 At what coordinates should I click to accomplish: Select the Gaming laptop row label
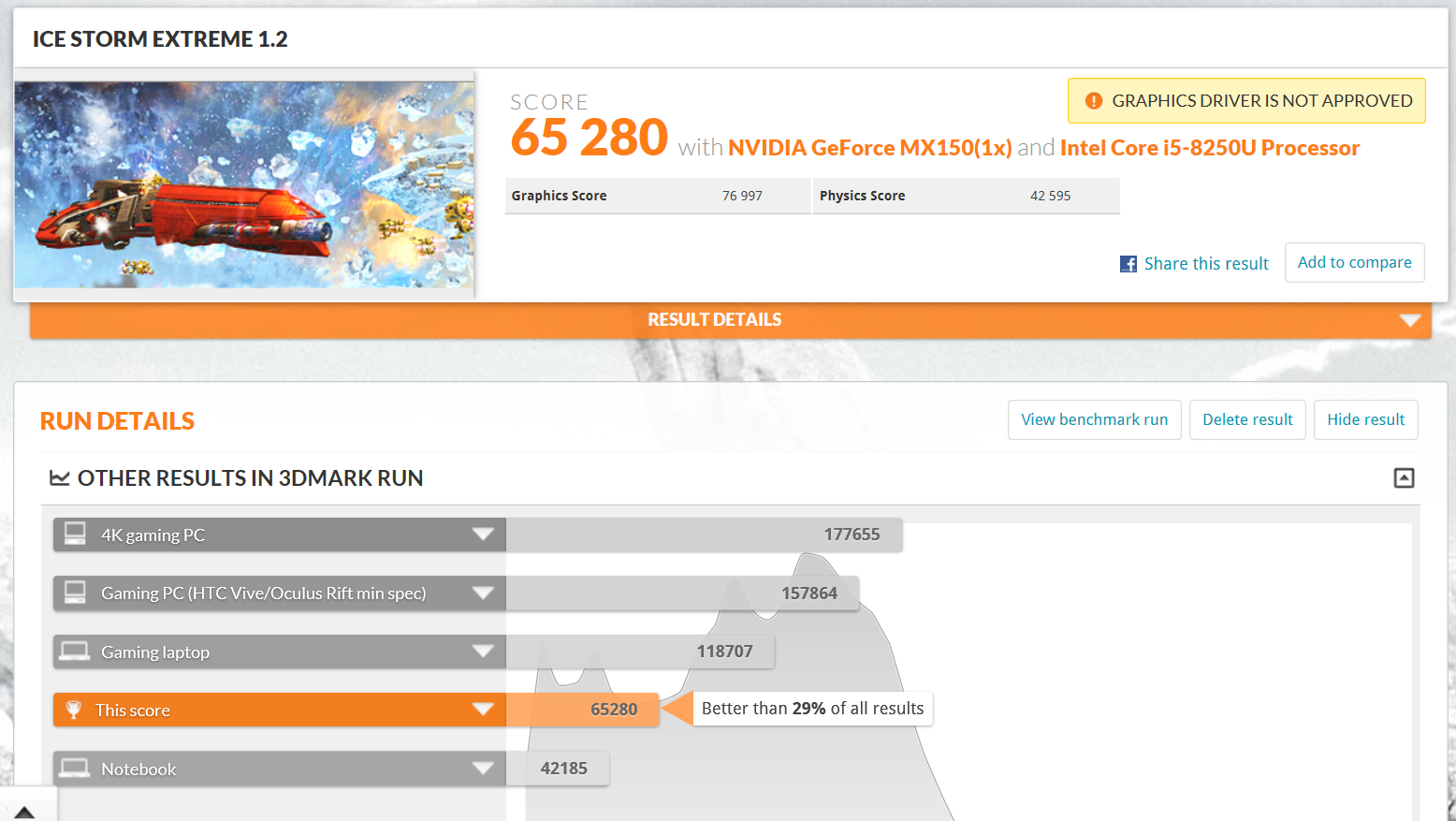155,652
